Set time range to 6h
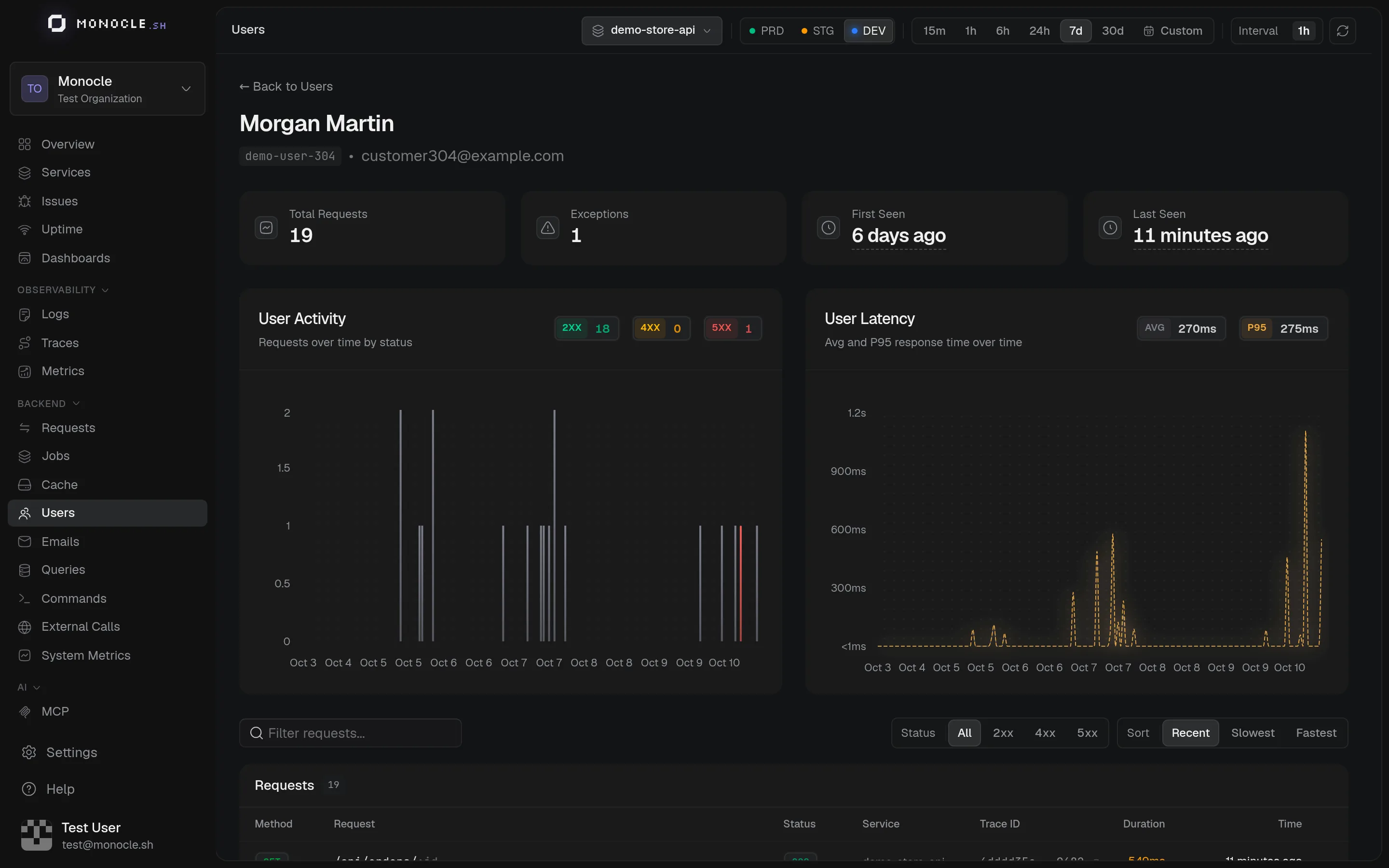Image resolution: width=1389 pixels, height=868 pixels. pos(1003,31)
